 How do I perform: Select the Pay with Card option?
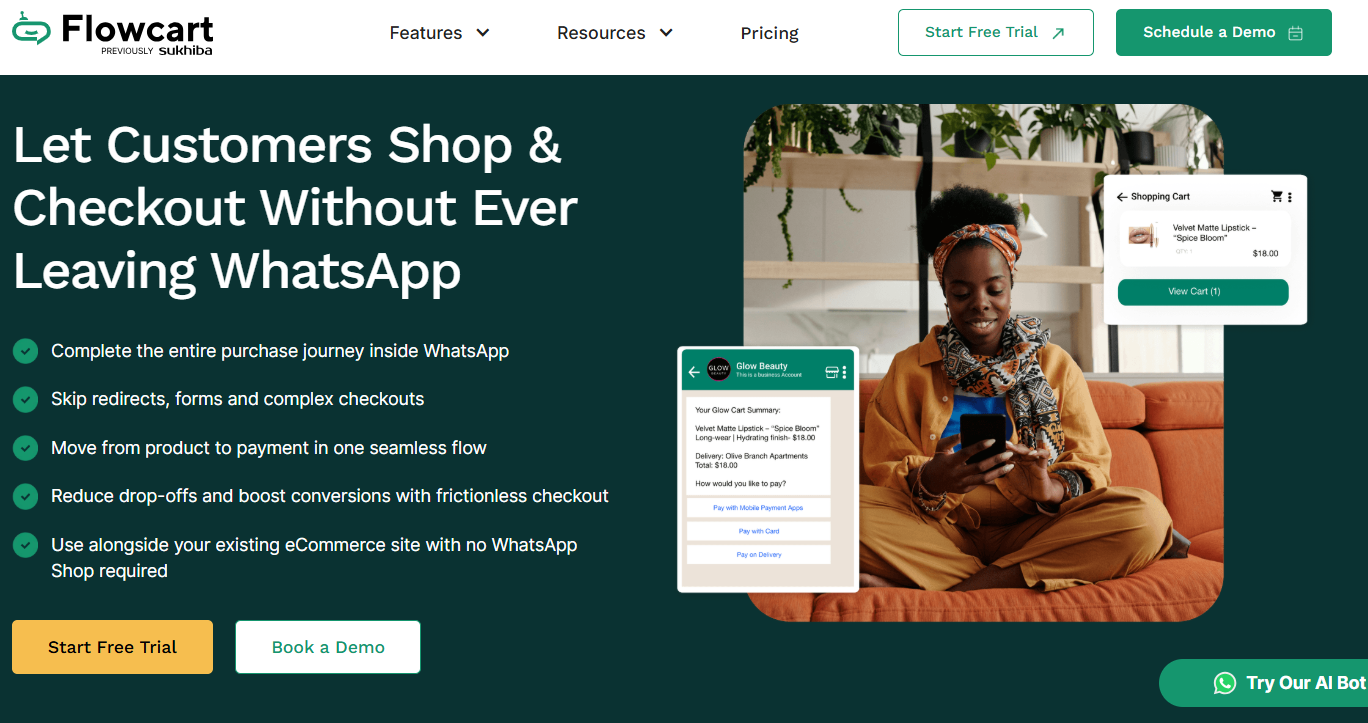coord(759,531)
